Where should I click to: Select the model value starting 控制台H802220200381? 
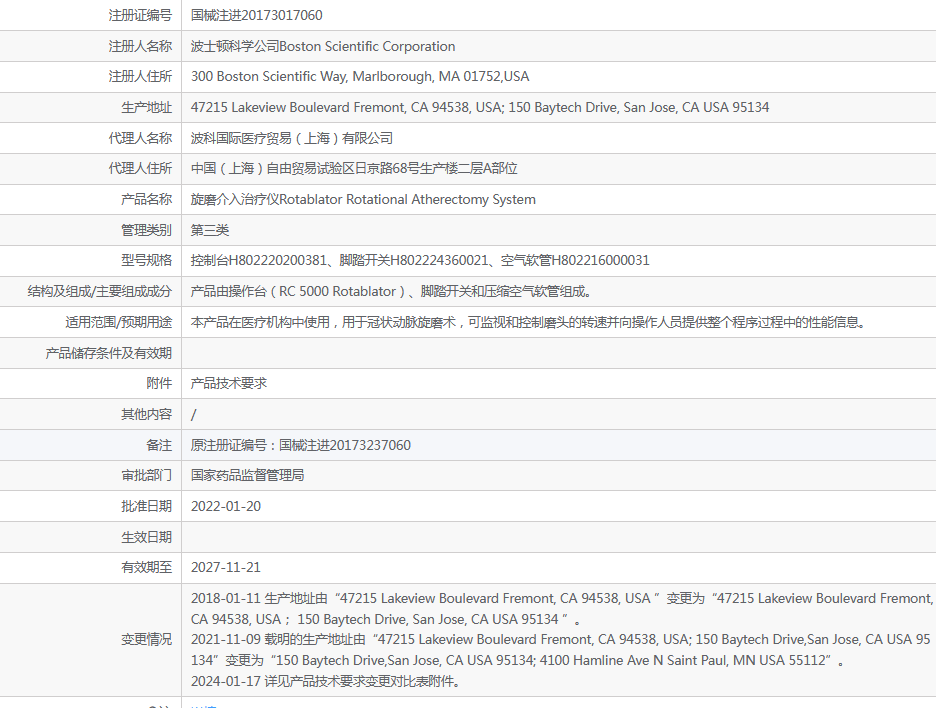click(x=420, y=260)
